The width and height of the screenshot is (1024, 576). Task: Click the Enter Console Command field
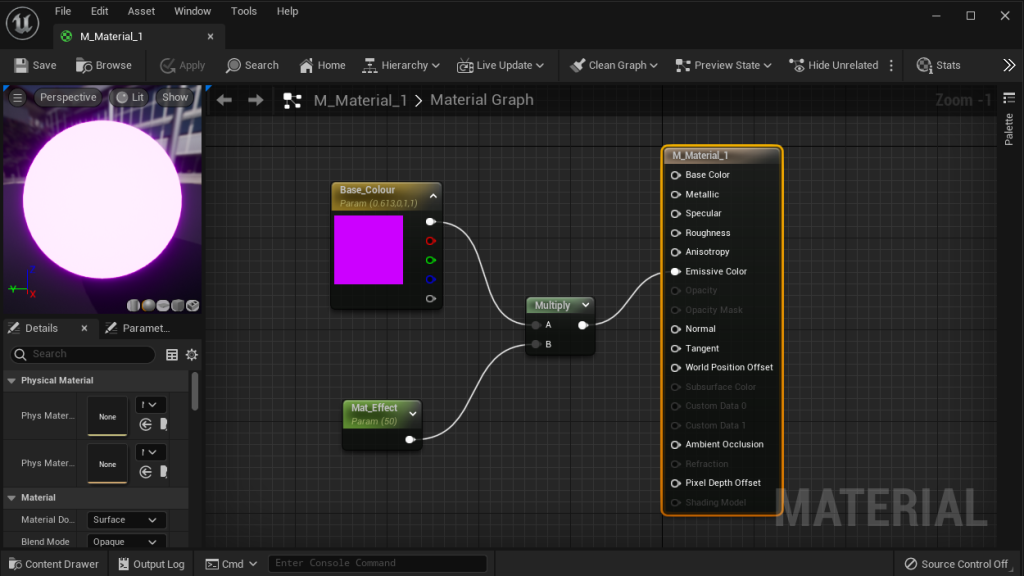coord(377,563)
